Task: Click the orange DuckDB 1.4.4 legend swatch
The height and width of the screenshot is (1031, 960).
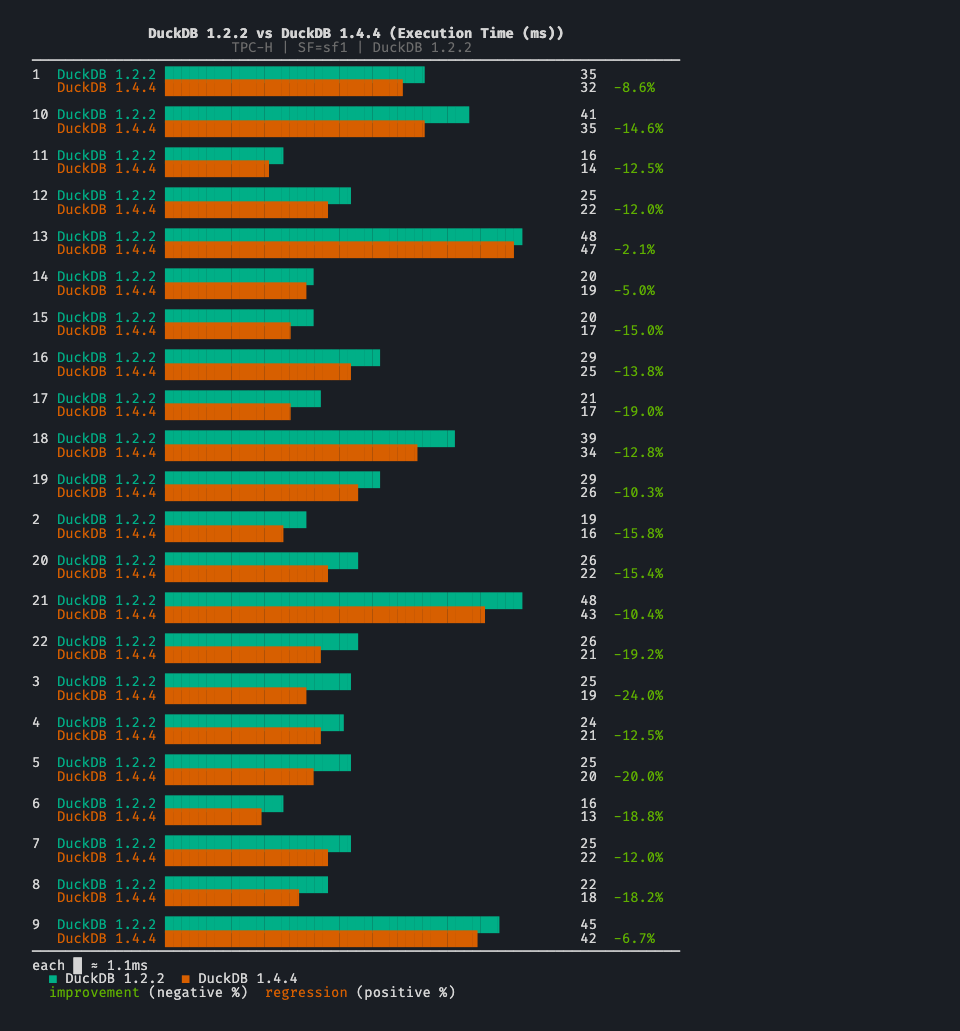Action: [x=186, y=978]
